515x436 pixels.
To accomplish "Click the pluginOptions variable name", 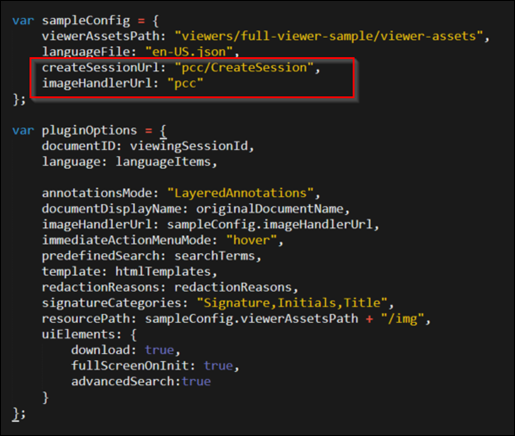I will click(x=89, y=130).
